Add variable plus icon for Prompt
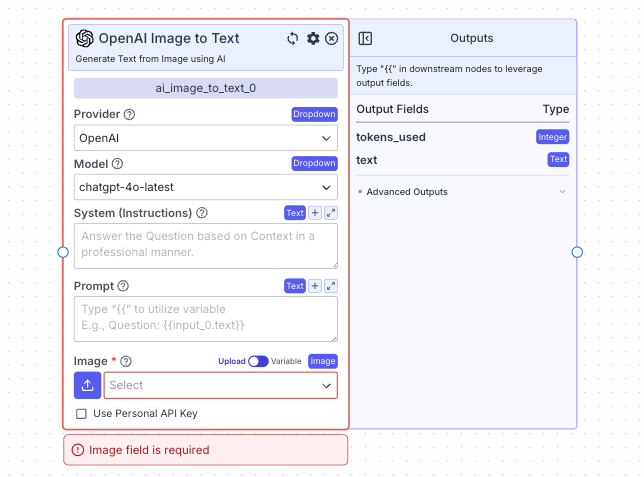644x477 pixels. pyautogui.click(x=315, y=286)
